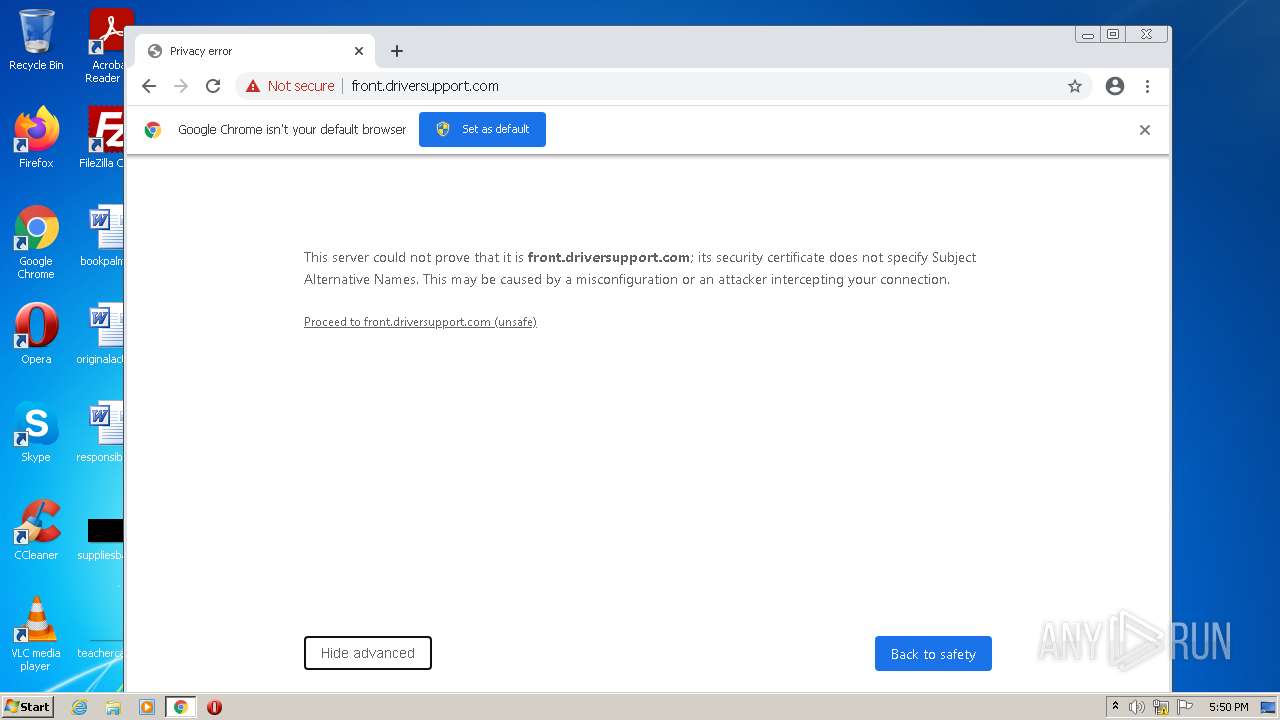Open the network status tray icon
This screenshot has height=720, width=1280.
(1161, 707)
